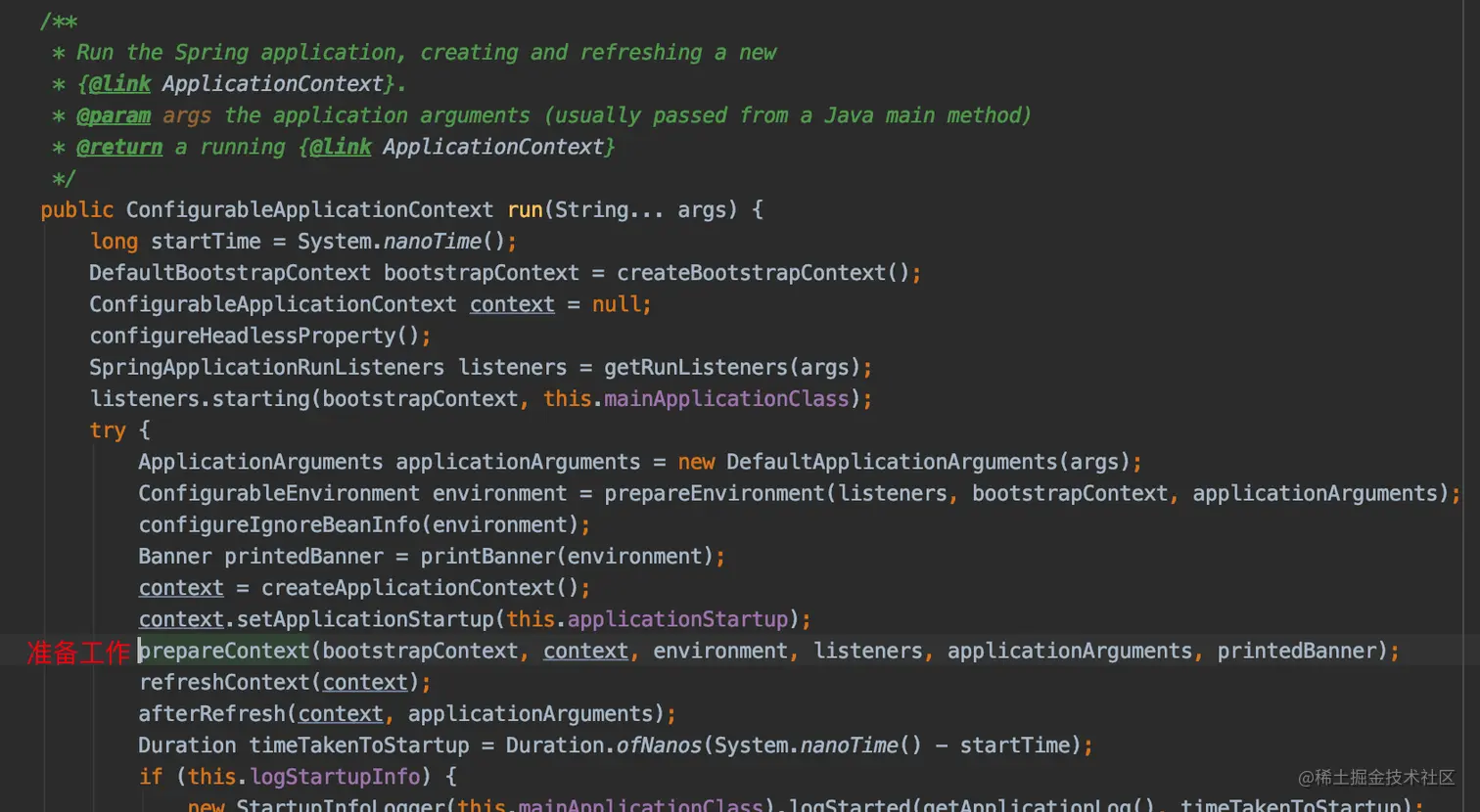This screenshot has height=812, width=1480.
Task: Click the ofNanos method call
Action: click(659, 744)
